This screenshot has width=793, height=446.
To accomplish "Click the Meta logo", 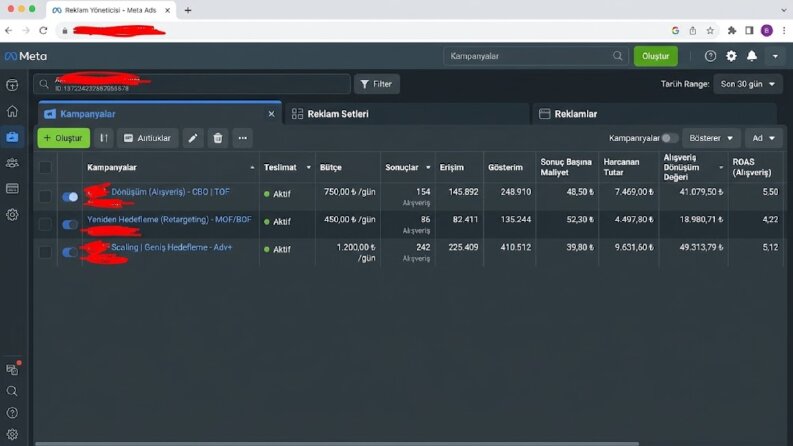I will tap(26, 56).
